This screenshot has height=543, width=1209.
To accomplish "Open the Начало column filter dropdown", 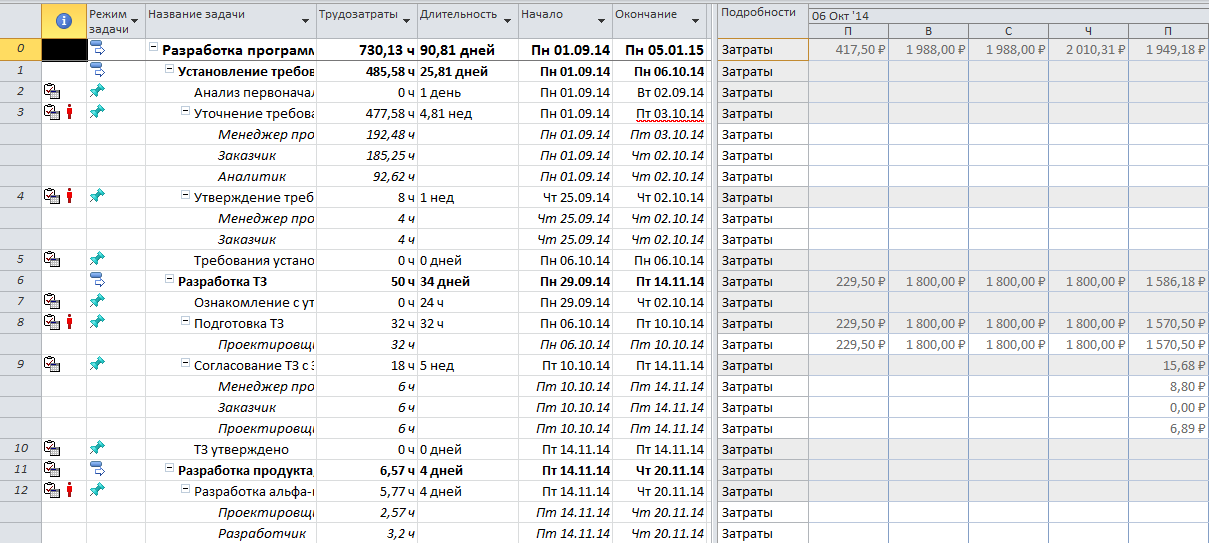I will point(602,21).
